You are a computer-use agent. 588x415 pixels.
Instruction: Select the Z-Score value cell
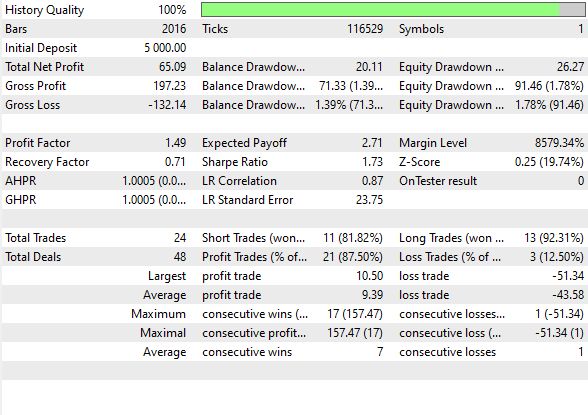pyautogui.click(x=549, y=162)
